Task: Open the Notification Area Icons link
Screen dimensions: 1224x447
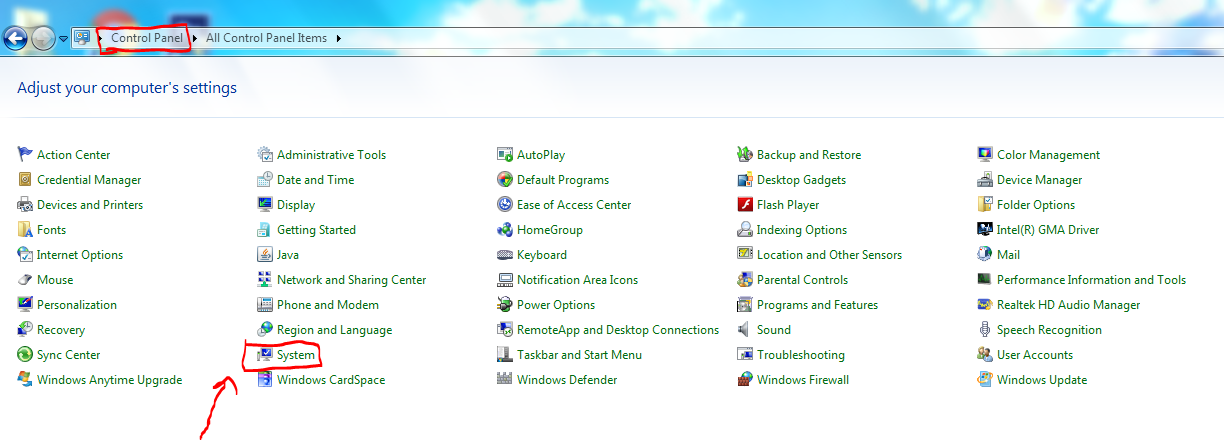Action: pos(577,280)
